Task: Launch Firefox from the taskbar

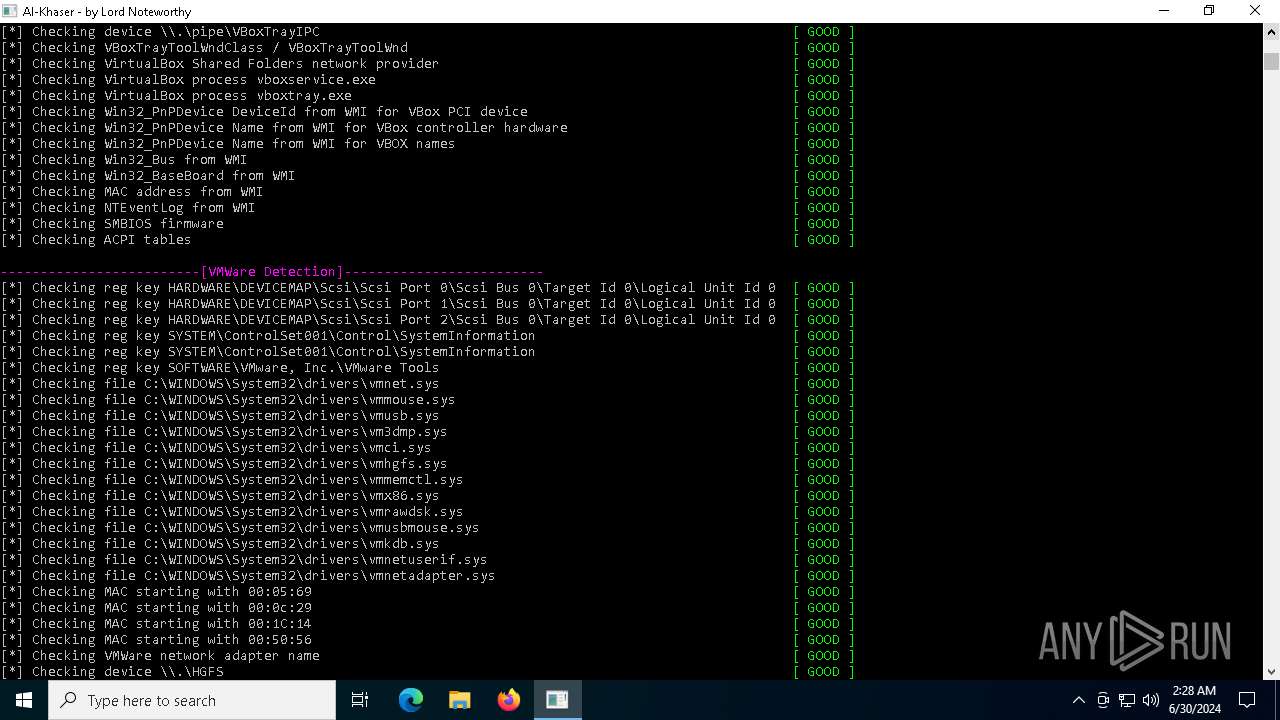Action: point(508,700)
